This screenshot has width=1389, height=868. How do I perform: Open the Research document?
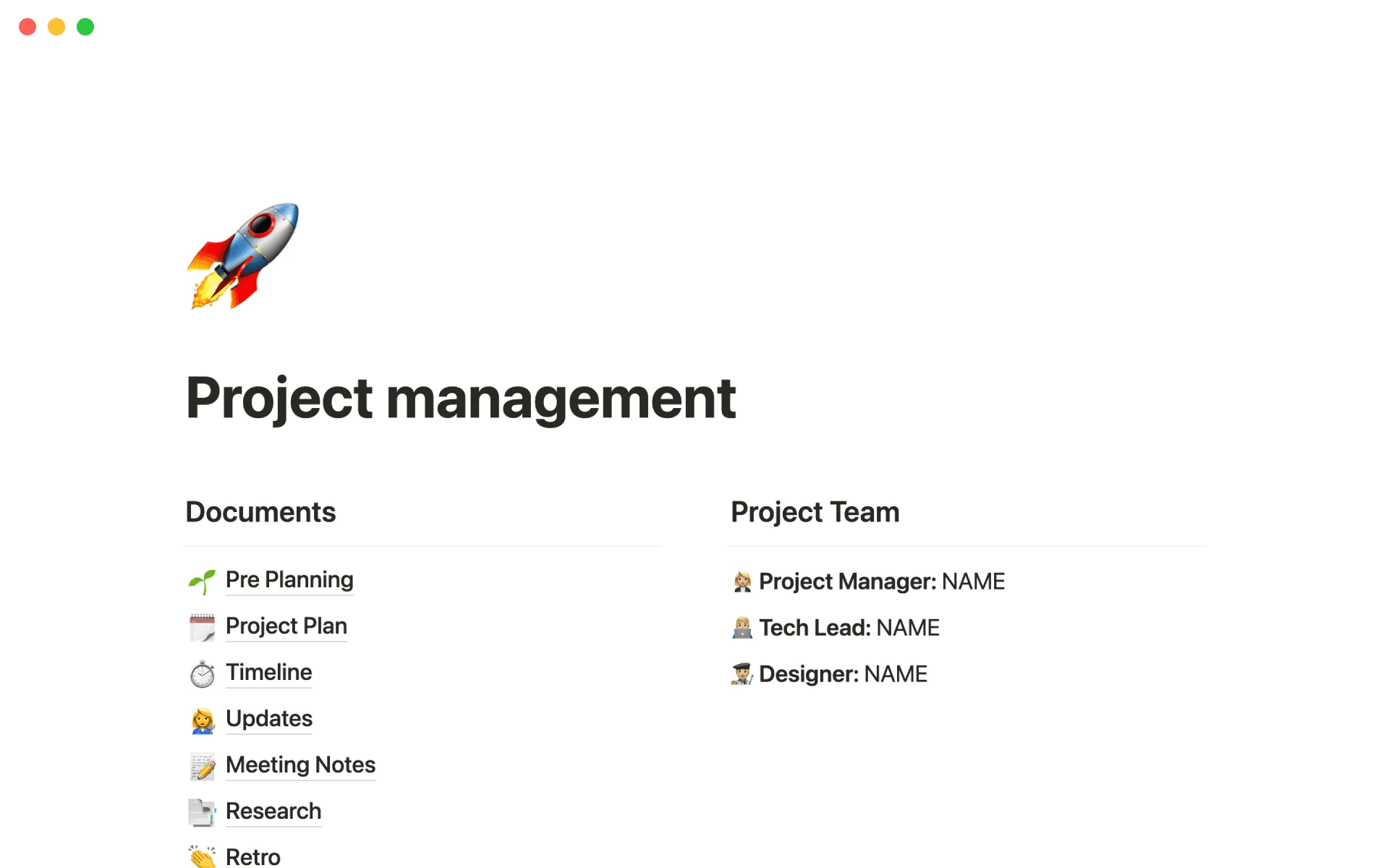pos(272,811)
